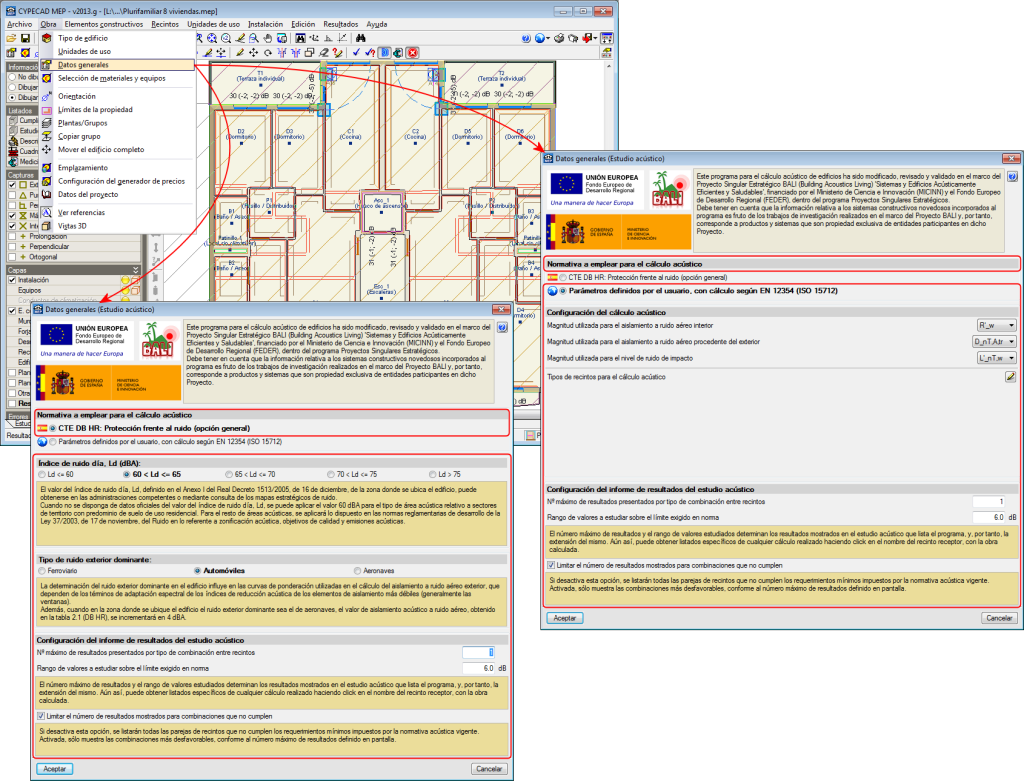
Task: Open the Recintos menu
Action: [x=165, y=24]
